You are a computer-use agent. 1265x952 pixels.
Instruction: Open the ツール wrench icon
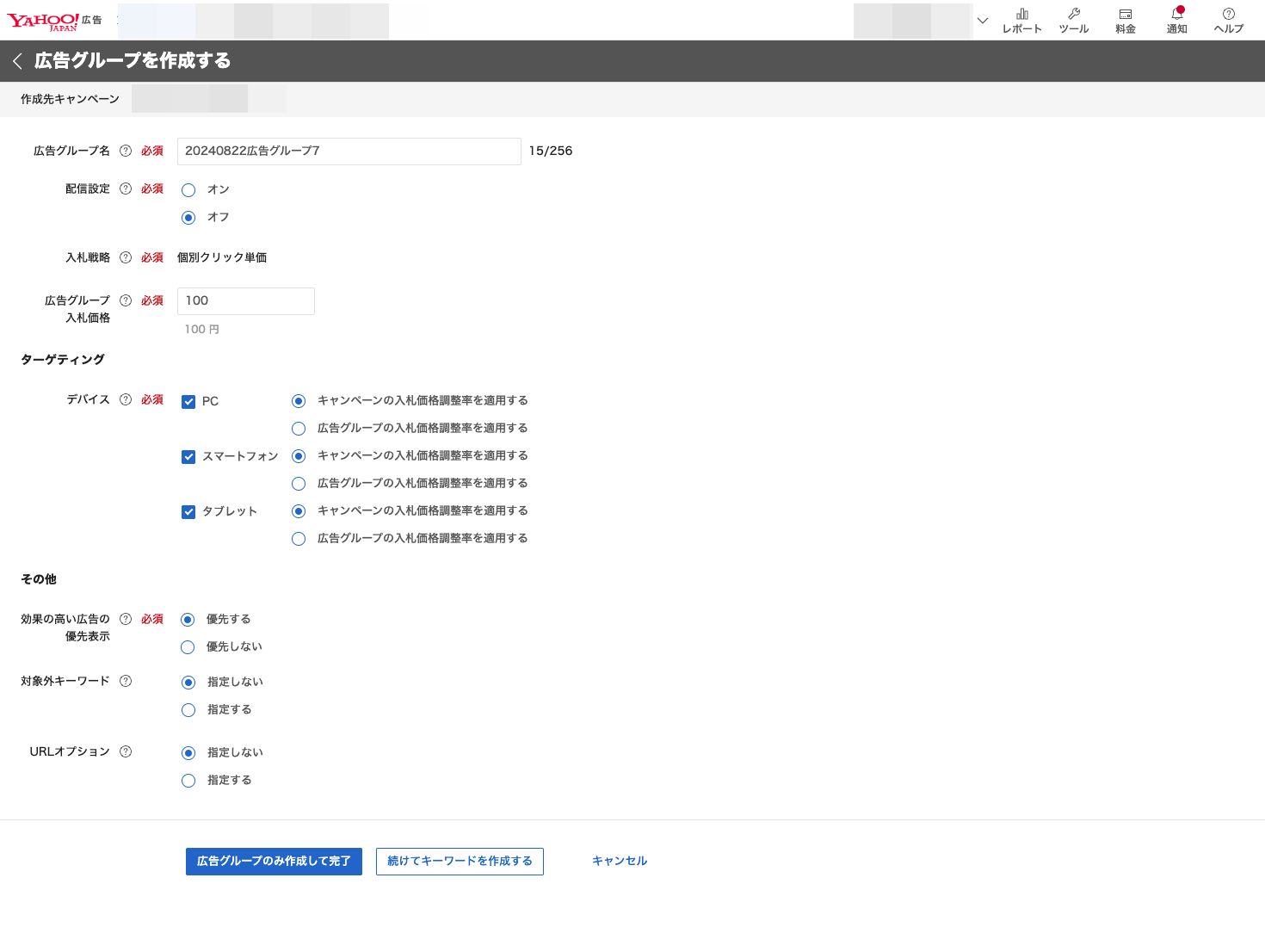point(1073,21)
